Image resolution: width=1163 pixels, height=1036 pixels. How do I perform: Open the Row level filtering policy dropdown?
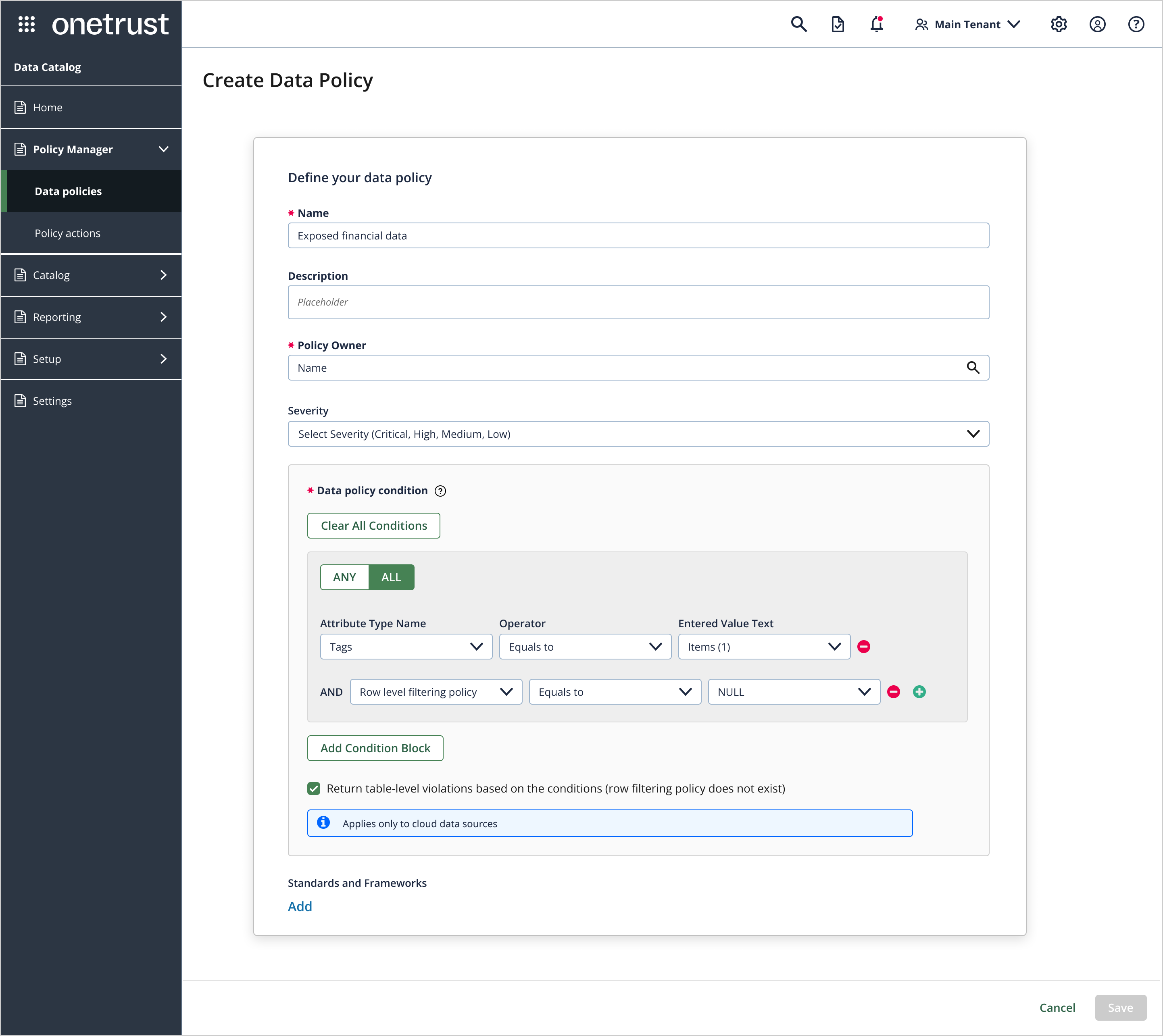(x=435, y=692)
